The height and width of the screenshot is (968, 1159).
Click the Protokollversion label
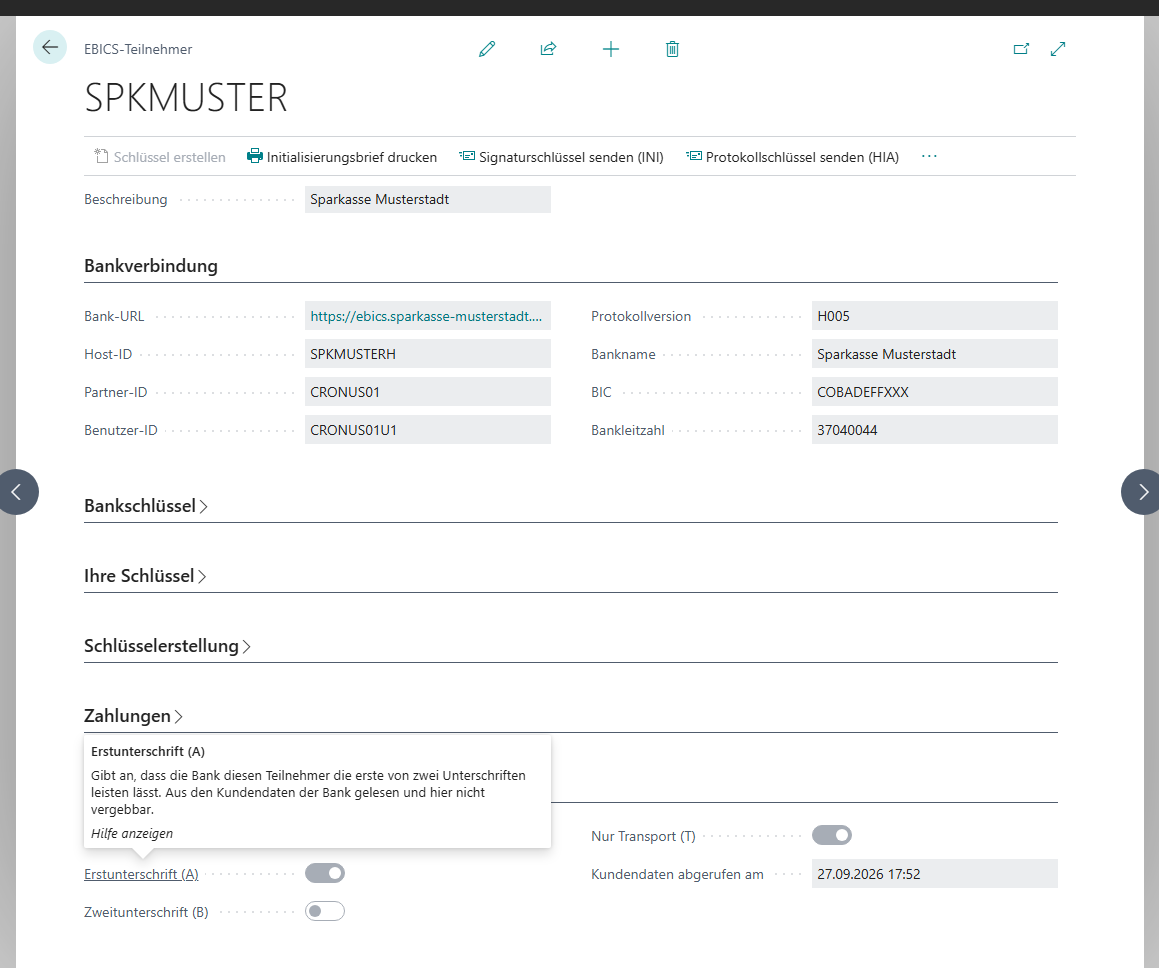641,316
